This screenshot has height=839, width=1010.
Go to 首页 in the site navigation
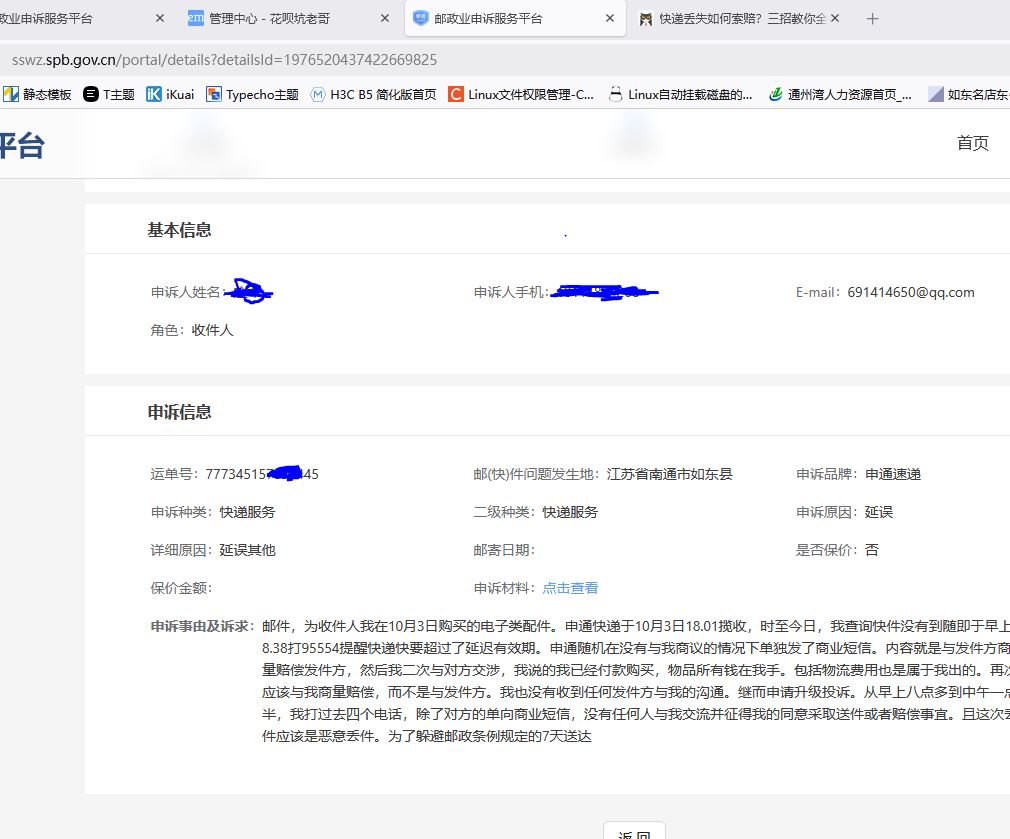[x=972, y=143]
